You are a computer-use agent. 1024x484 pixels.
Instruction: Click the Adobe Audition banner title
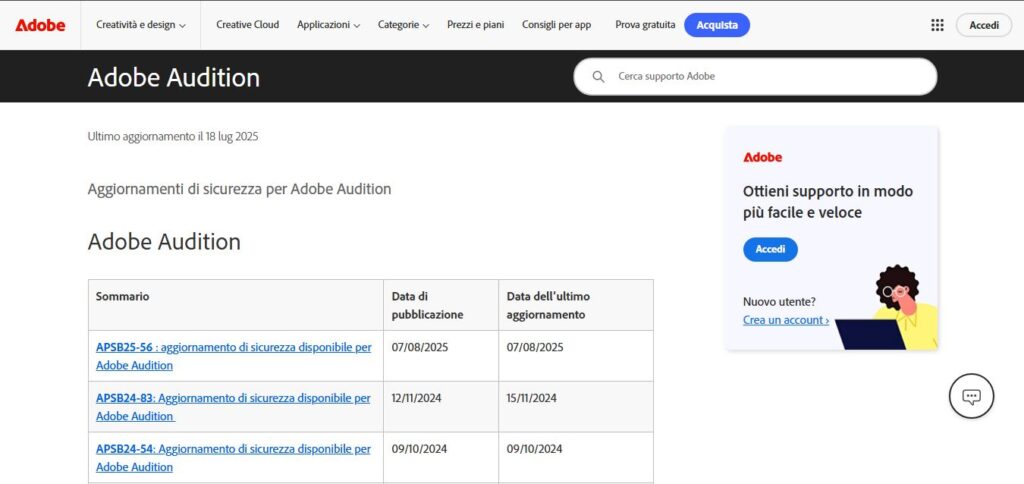[174, 77]
